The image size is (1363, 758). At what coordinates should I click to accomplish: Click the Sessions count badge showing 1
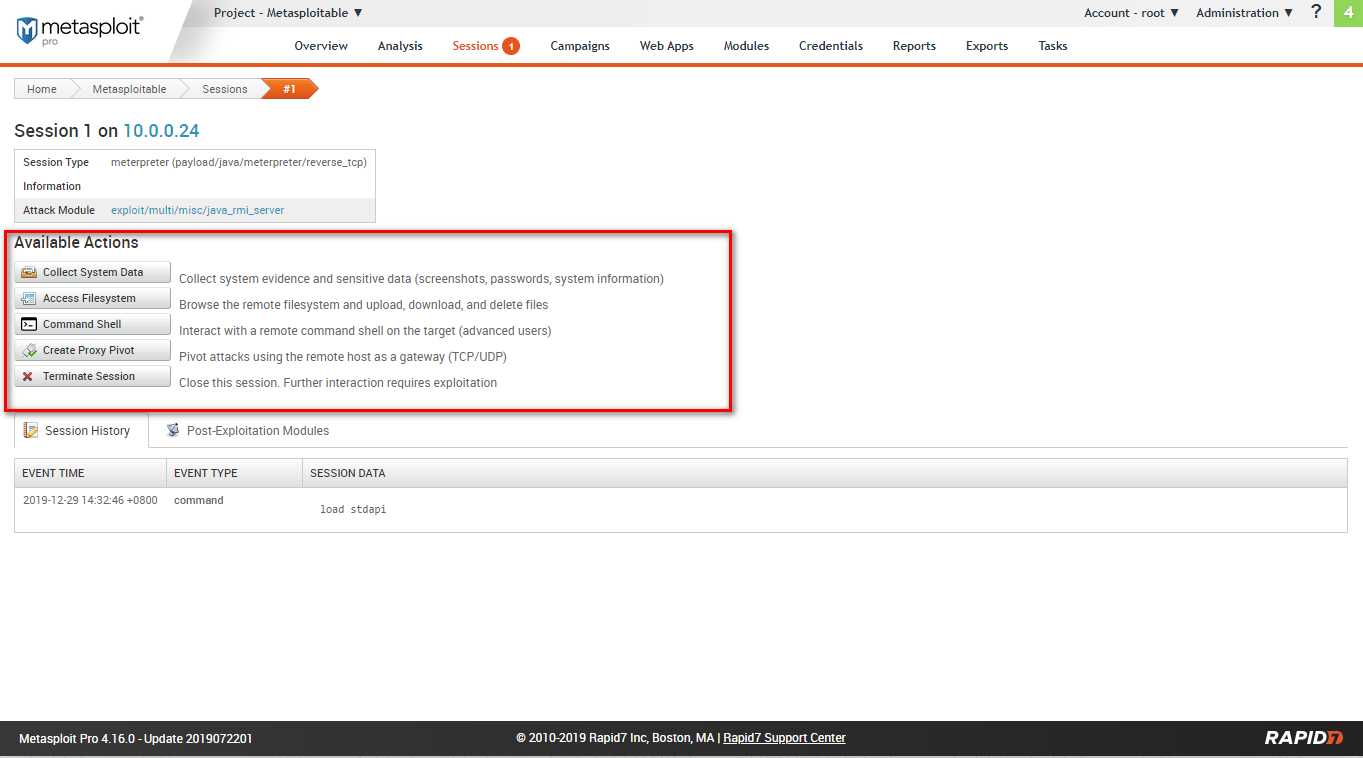[x=511, y=46]
